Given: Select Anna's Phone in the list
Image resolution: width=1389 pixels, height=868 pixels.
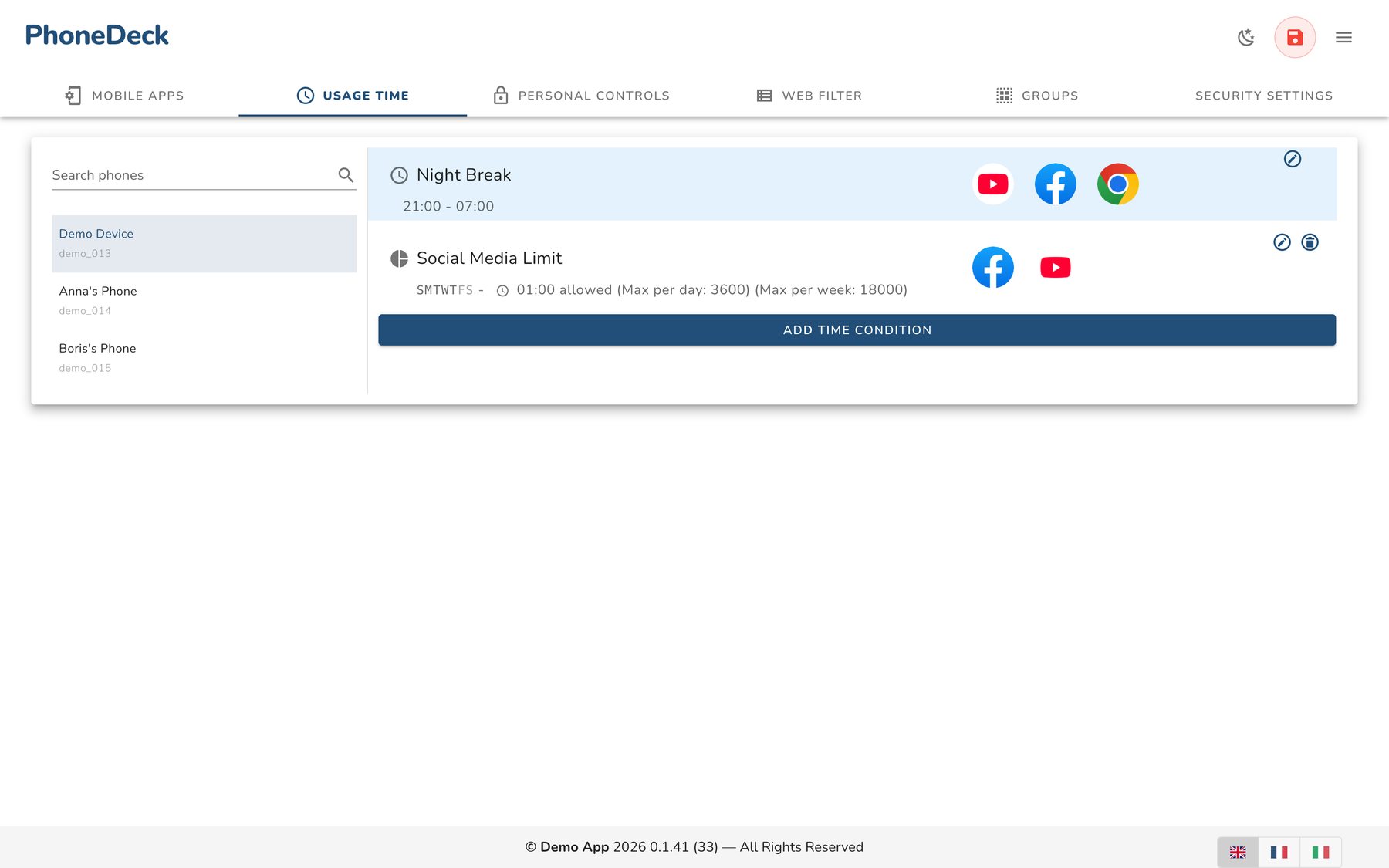Looking at the screenshot, I should [x=204, y=301].
